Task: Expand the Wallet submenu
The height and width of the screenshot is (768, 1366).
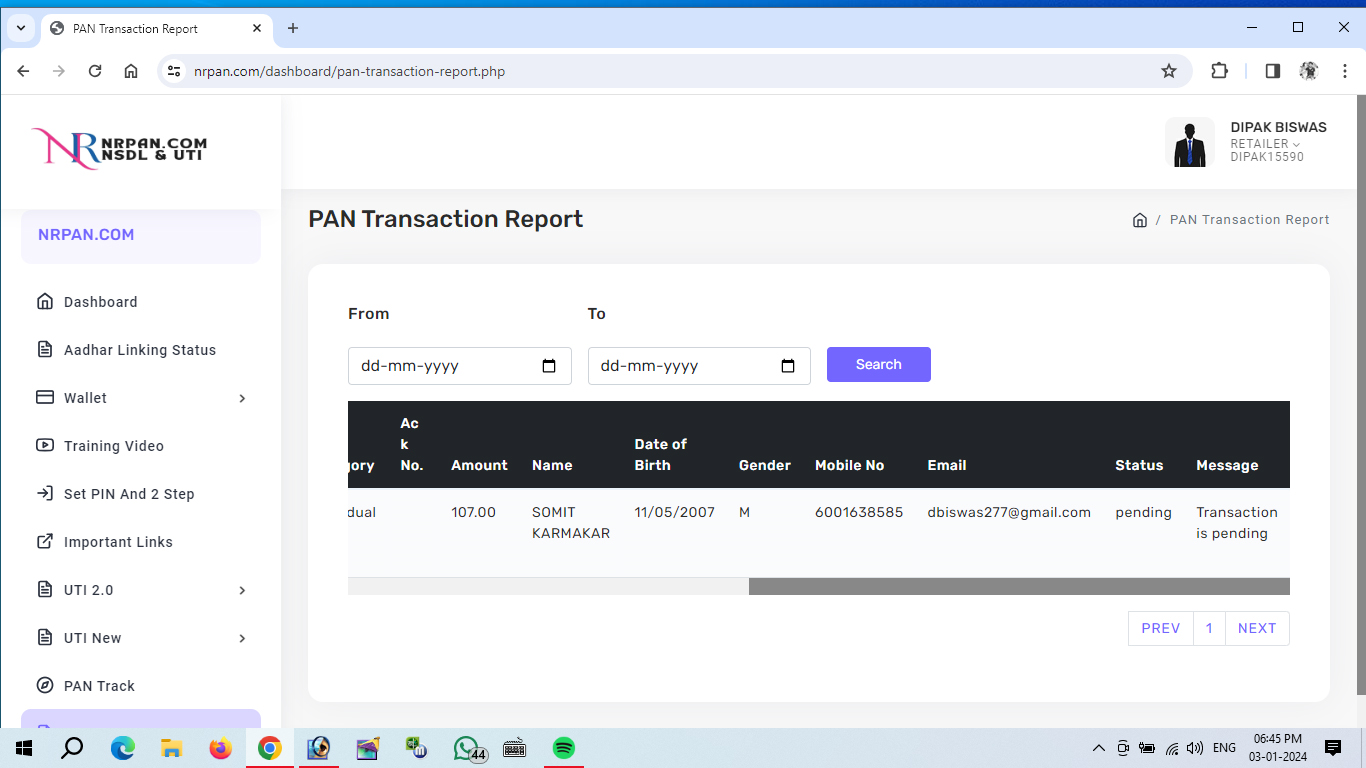Action: pyautogui.click(x=140, y=398)
